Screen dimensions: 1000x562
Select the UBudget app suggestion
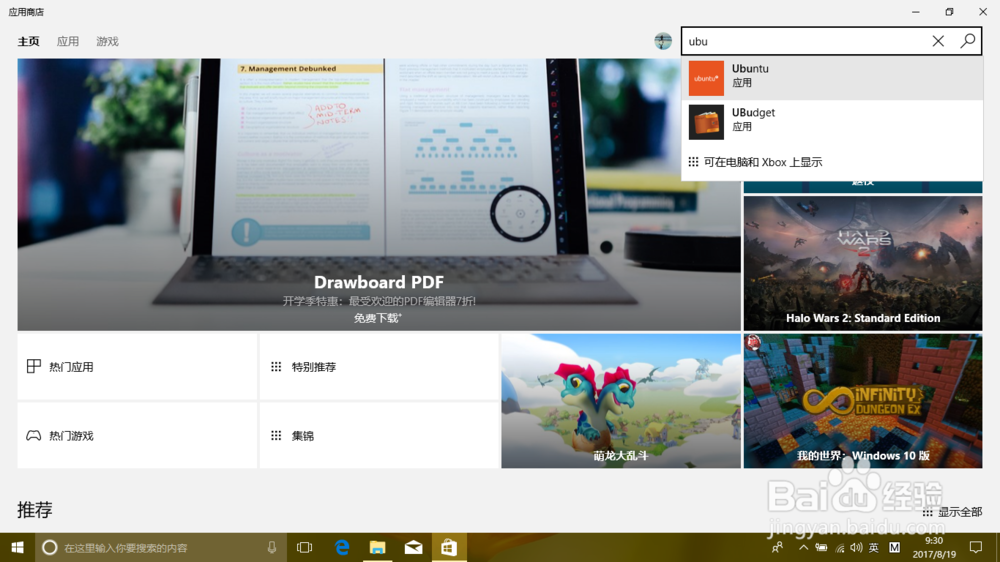(832, 121)
